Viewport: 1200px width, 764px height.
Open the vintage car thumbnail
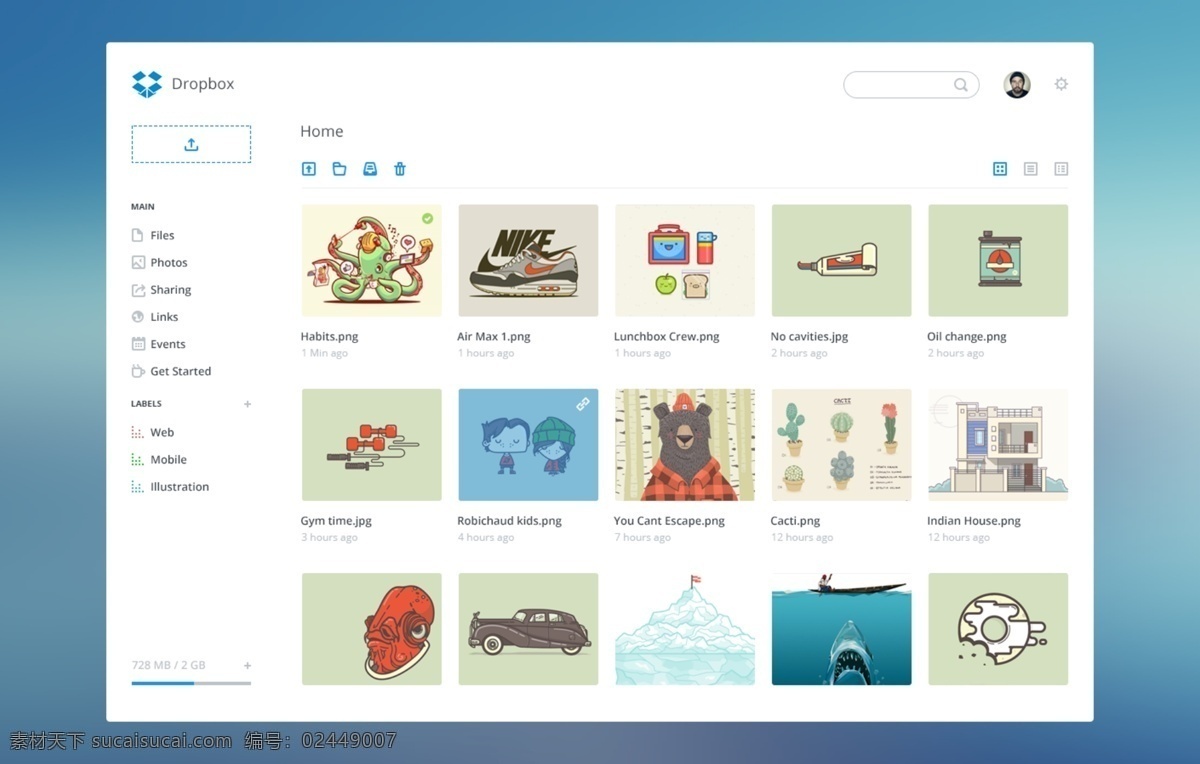click(528, 629)
